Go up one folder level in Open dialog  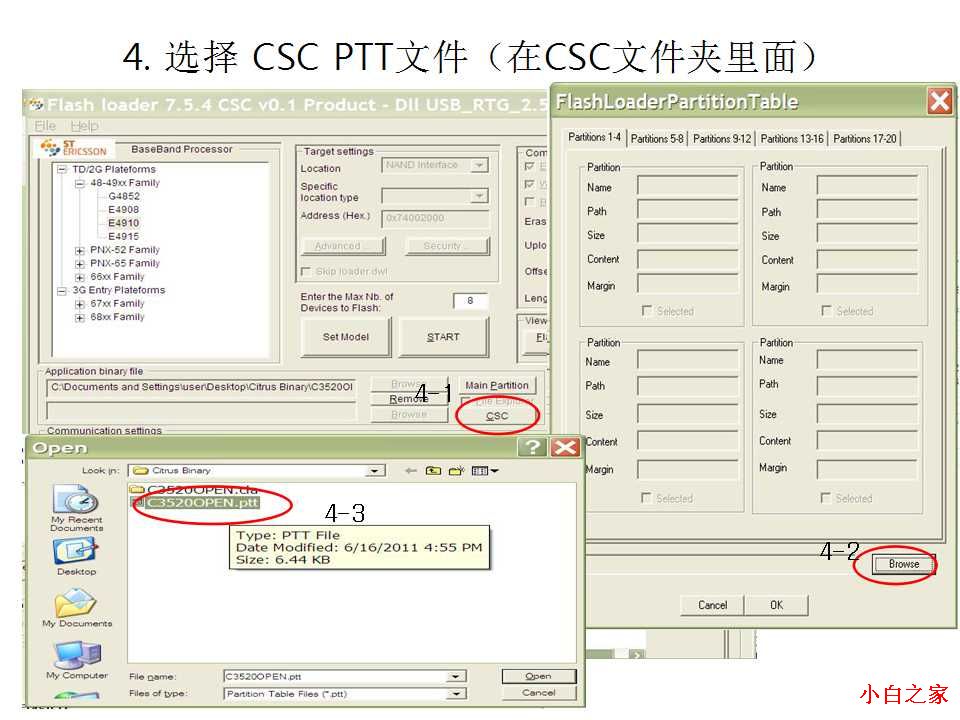pos(433,470)
